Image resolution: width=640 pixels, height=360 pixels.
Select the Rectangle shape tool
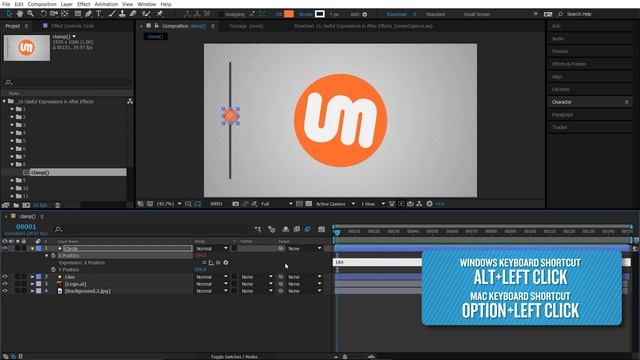[x=78, y=14]
